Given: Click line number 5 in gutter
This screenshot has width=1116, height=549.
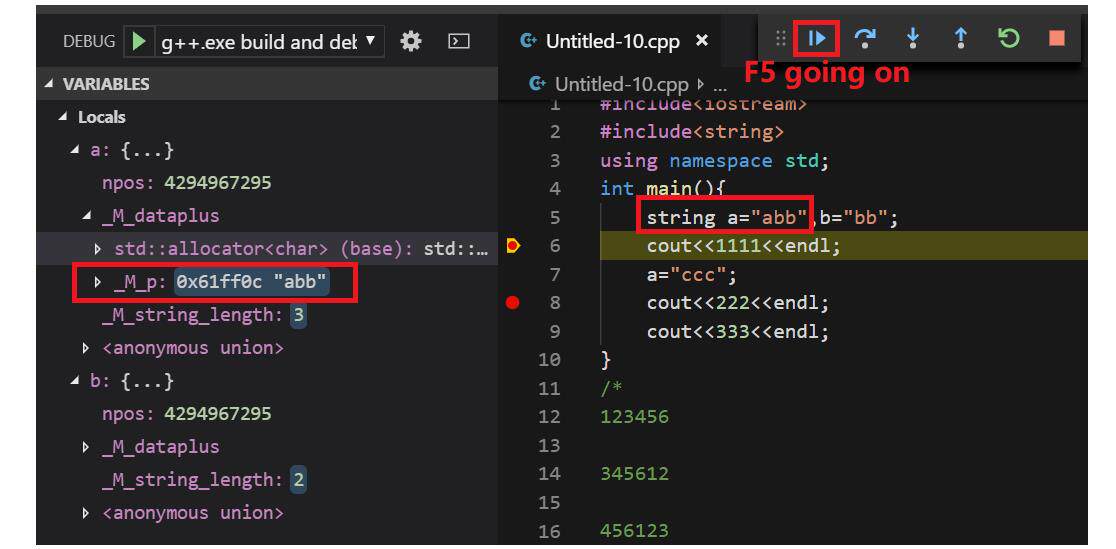Looking at the screenshot, I should click(555, 217).
